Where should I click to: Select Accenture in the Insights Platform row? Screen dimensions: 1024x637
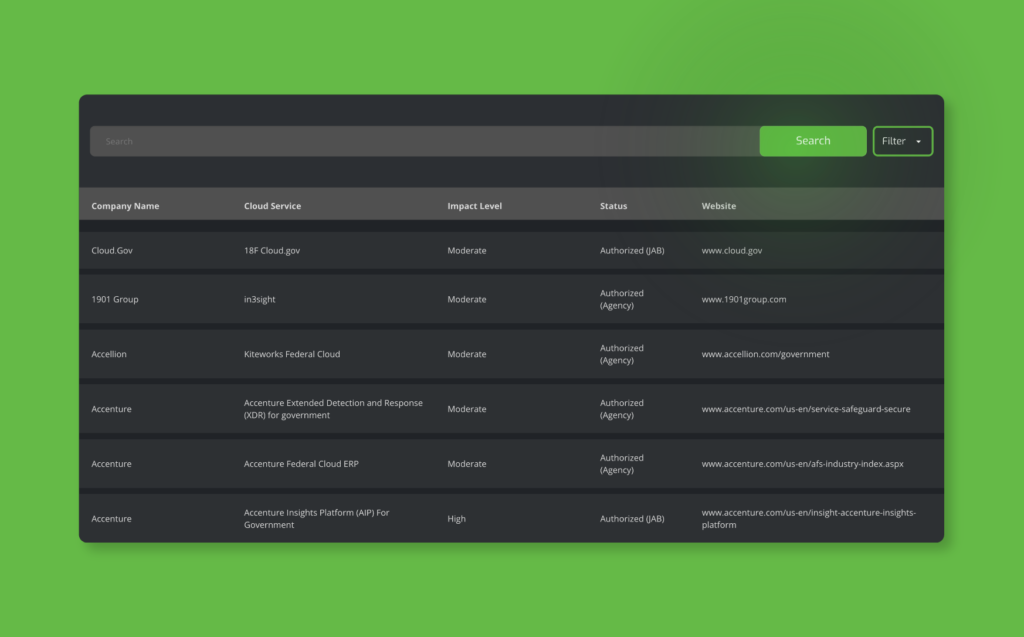[x=112, y=519]
